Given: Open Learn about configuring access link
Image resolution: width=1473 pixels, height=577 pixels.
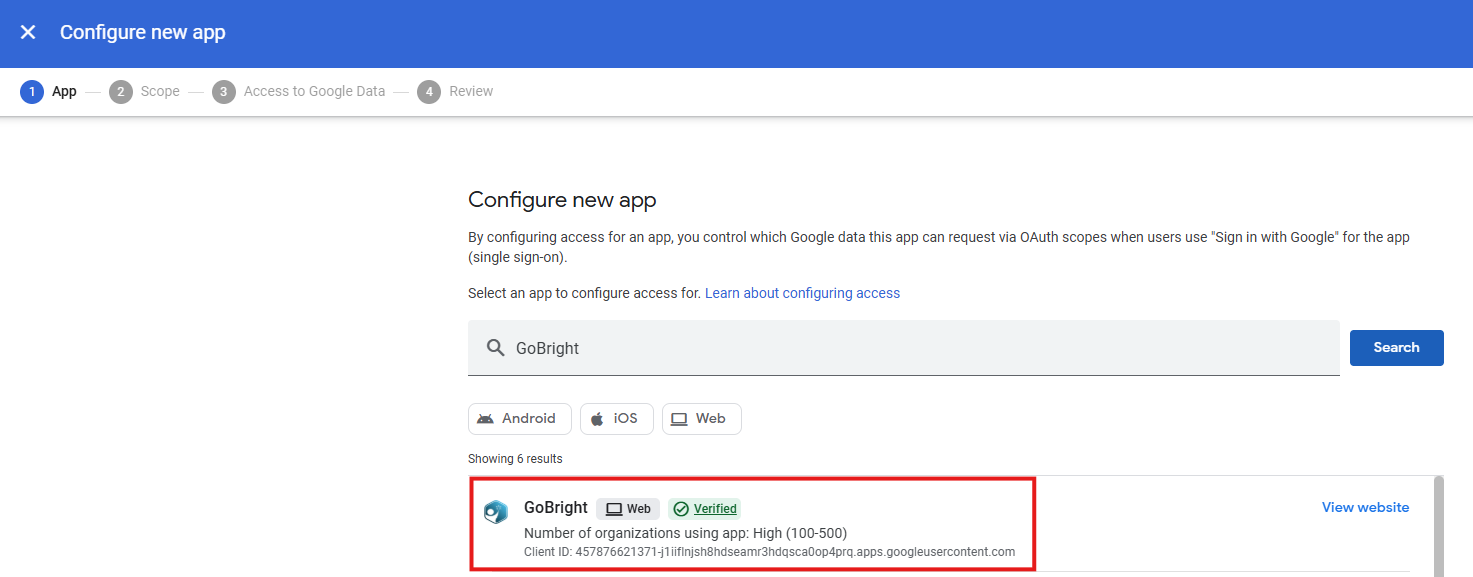Looking at the screenshot, I should pyautogui.click(x=802, y=293).
